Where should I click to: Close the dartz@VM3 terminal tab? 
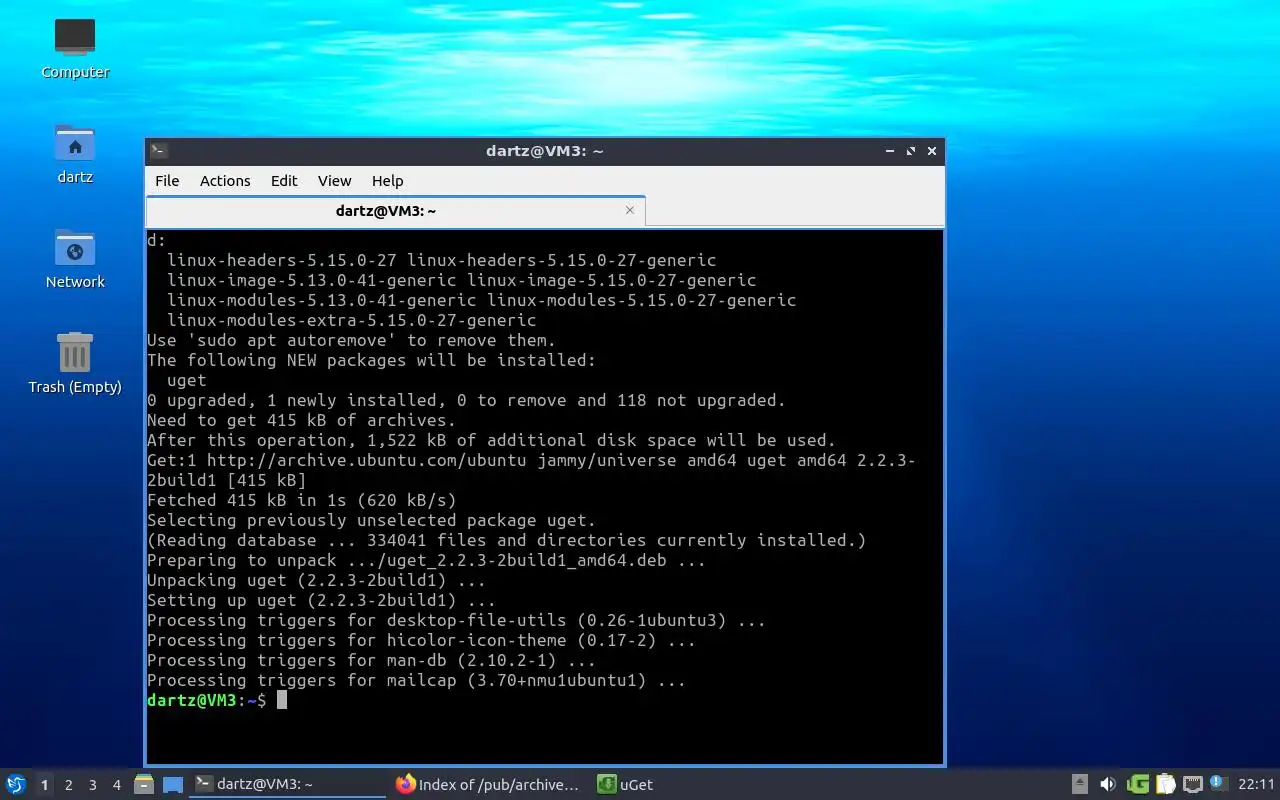630,210
